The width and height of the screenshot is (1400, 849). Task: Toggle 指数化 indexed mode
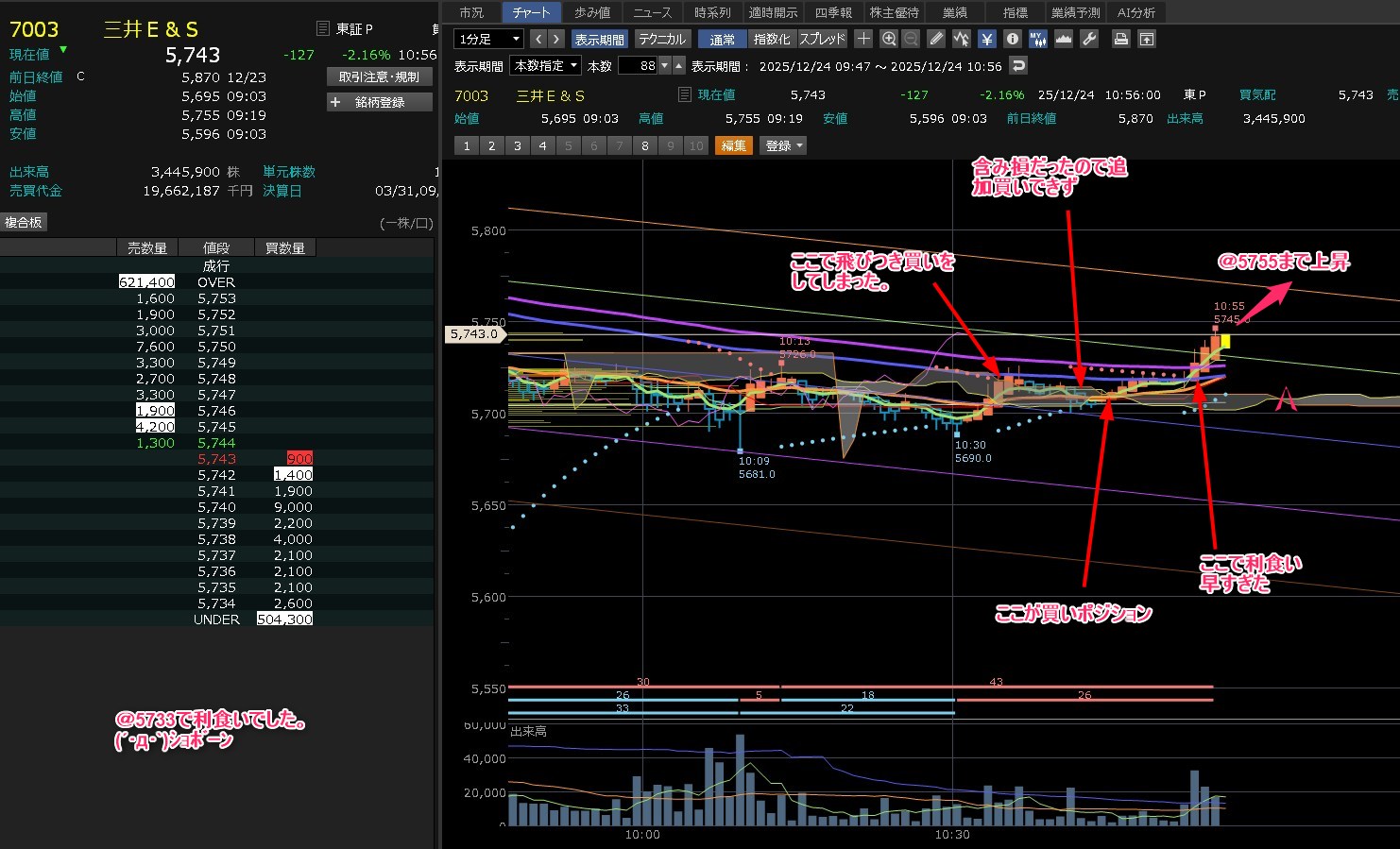pos(772,39)
